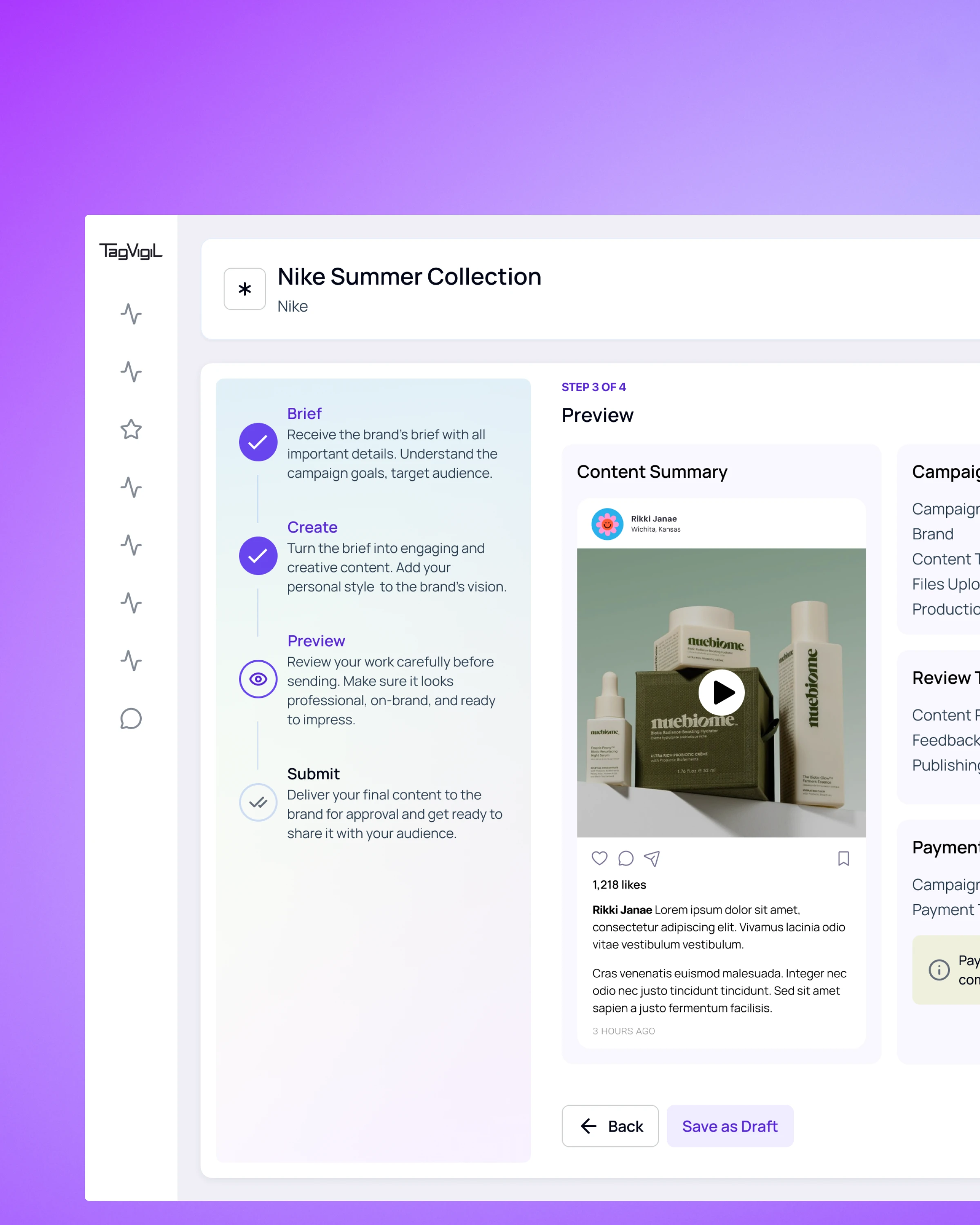
Task: Click Save as Draft button
Action: [x=729, y=1126]
